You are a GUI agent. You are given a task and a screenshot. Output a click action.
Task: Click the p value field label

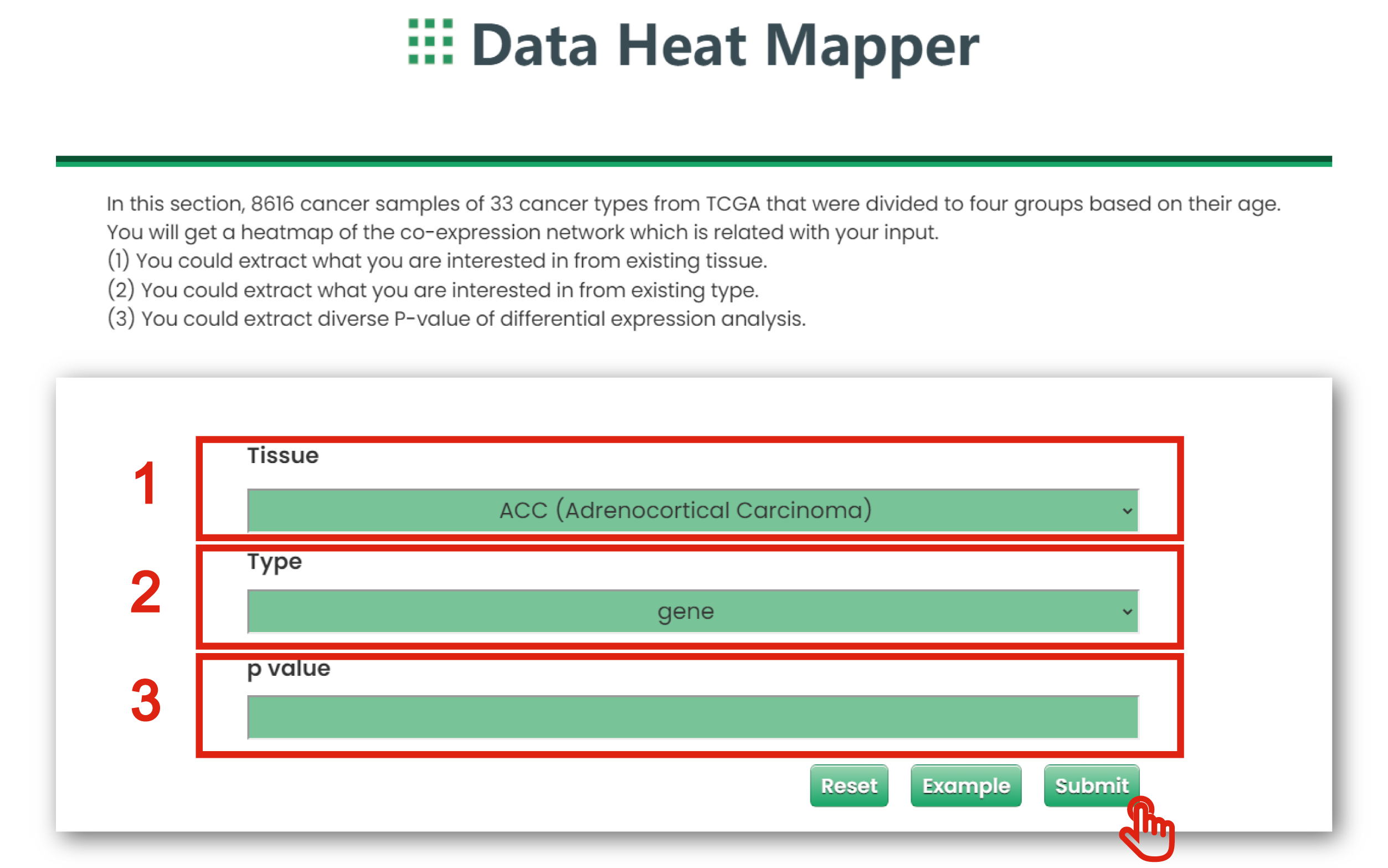click(x=288, y=668)
